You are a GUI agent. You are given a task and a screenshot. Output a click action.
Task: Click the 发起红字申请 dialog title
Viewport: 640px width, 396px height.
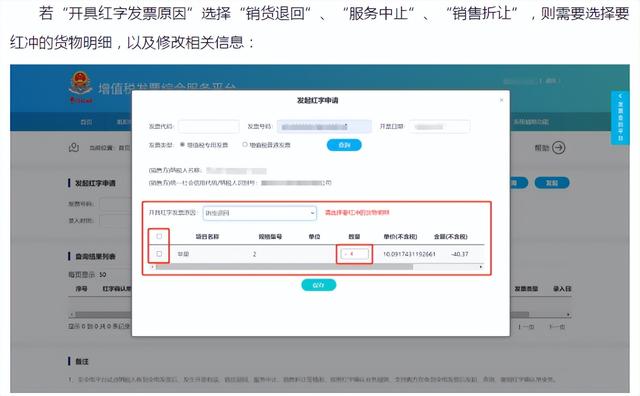click(317, 100)
